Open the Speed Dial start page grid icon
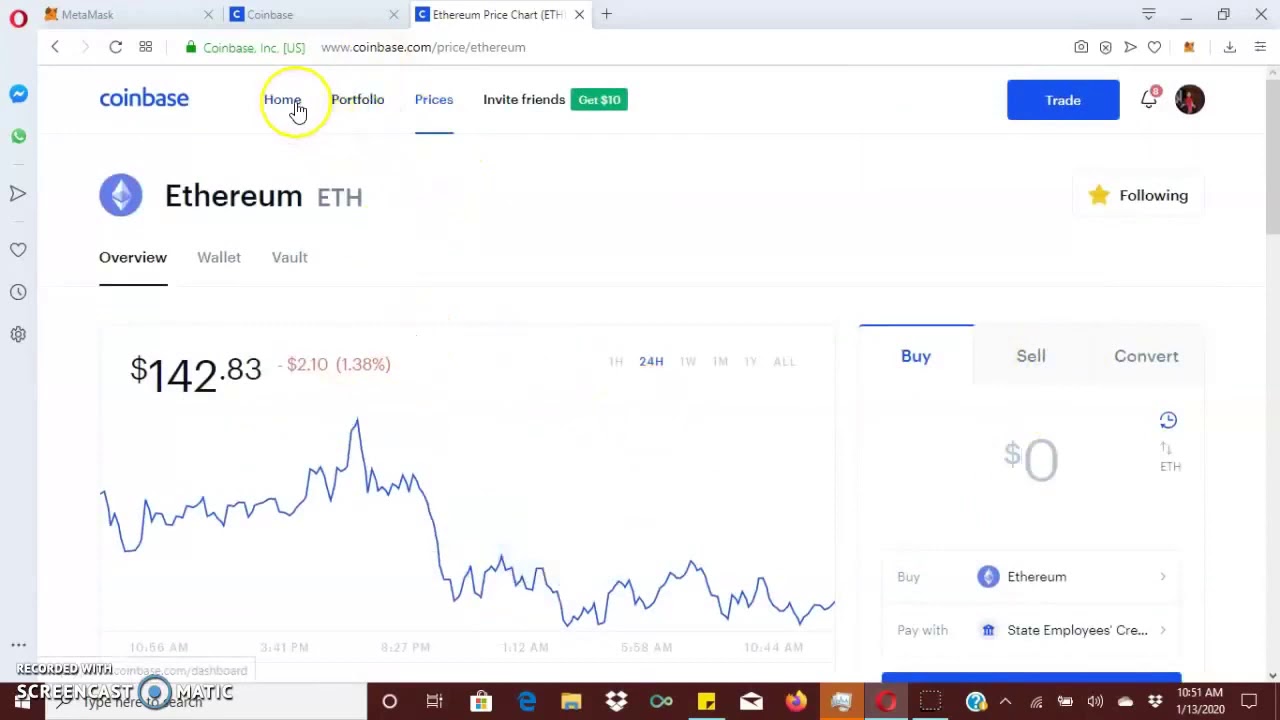1280x720 pixels. (145, 47)
